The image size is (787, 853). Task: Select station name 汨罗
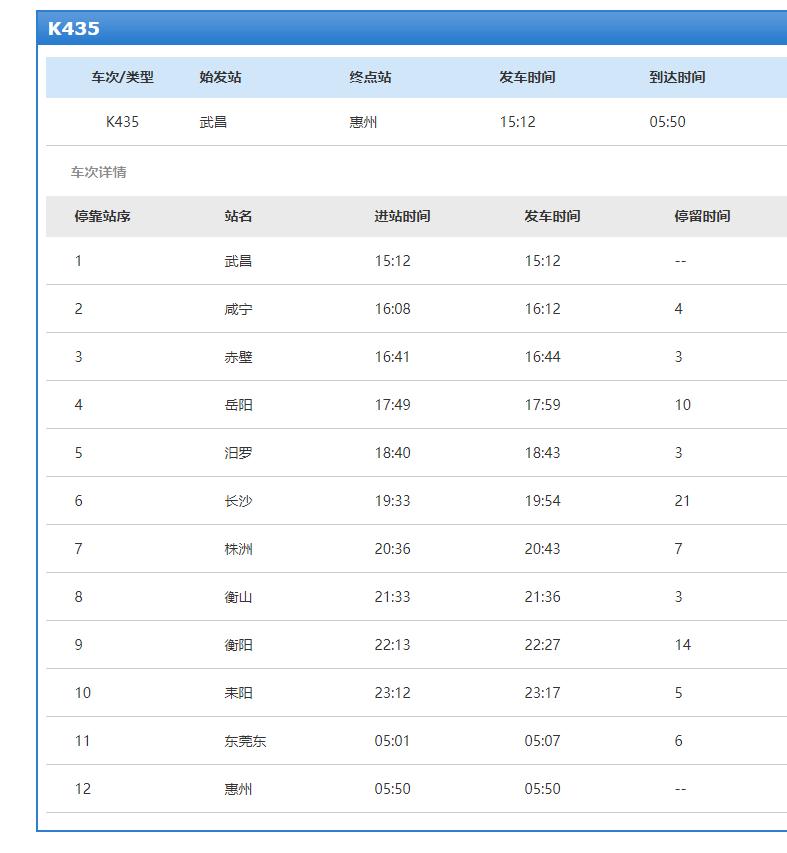(238, 453)
